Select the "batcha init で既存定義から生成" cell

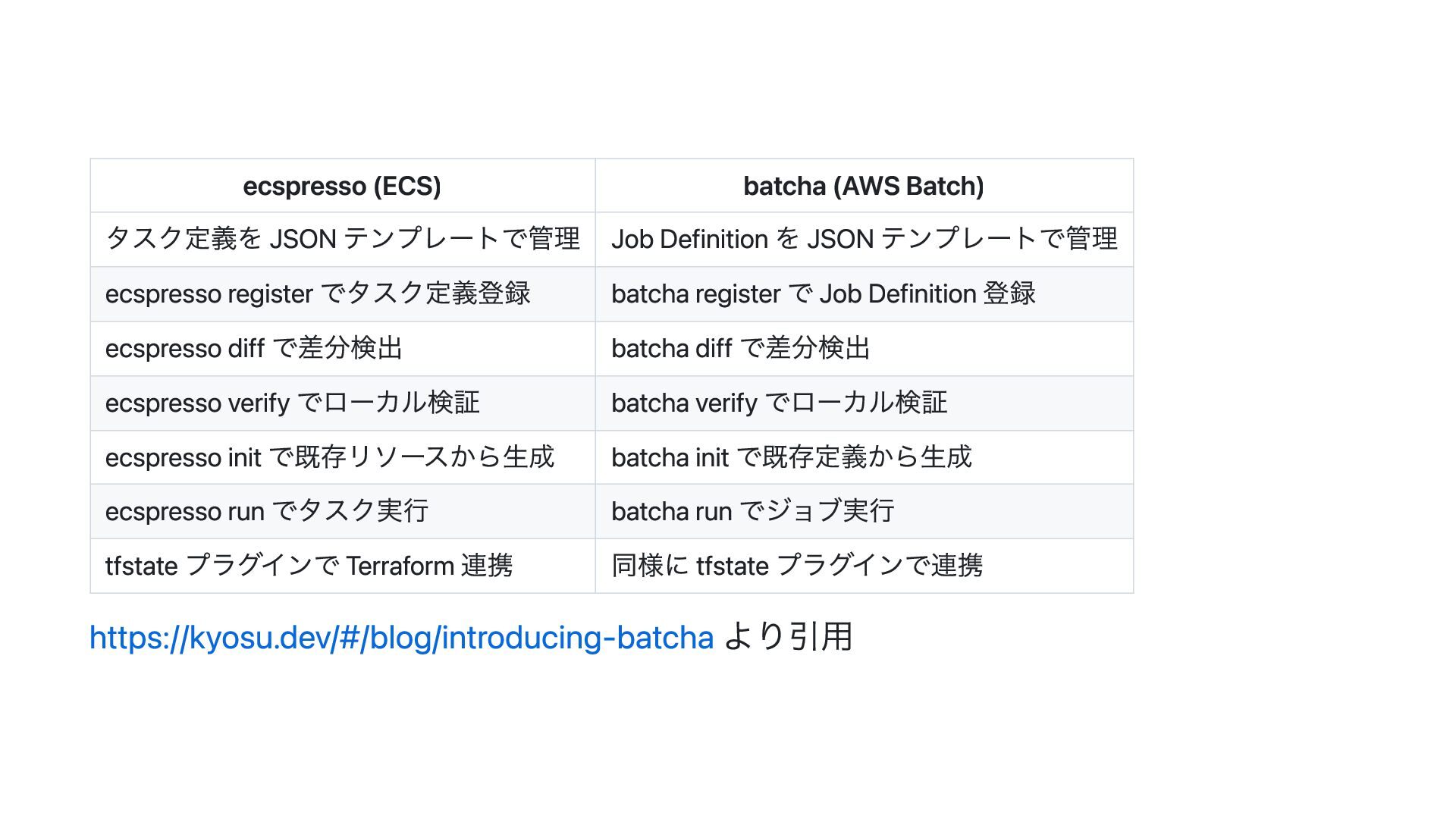(791, 457)
